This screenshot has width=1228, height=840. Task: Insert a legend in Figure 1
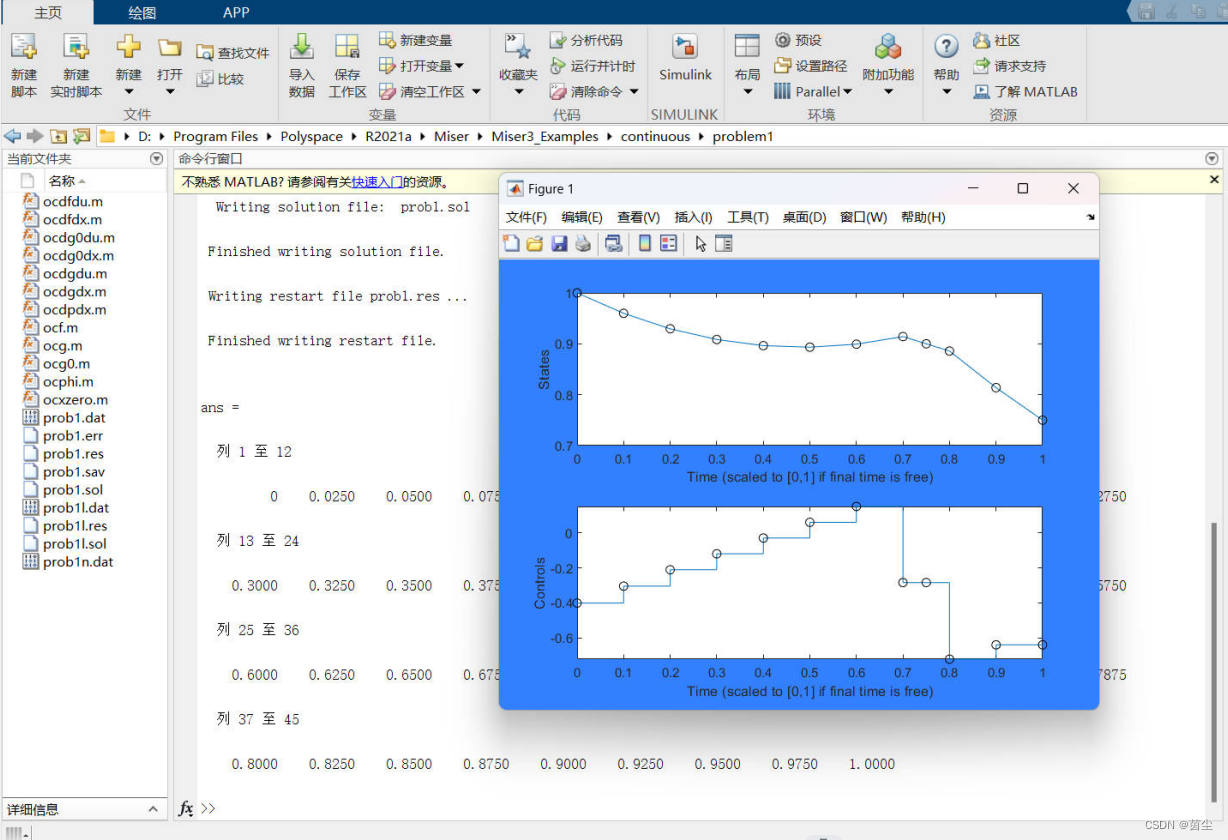[x=668, y=243]
